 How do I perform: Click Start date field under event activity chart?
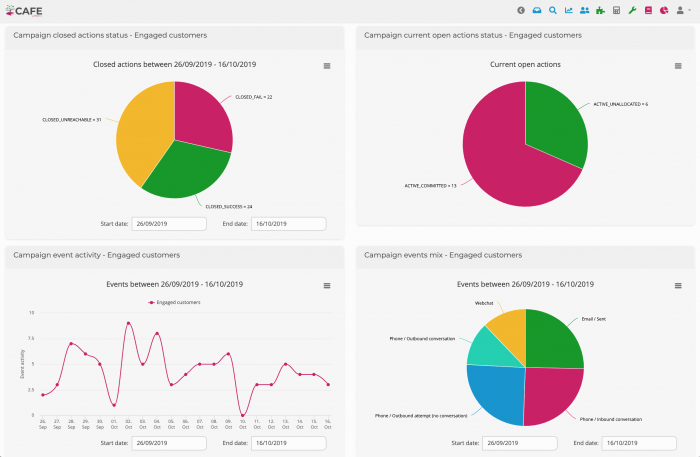[169, 443]
